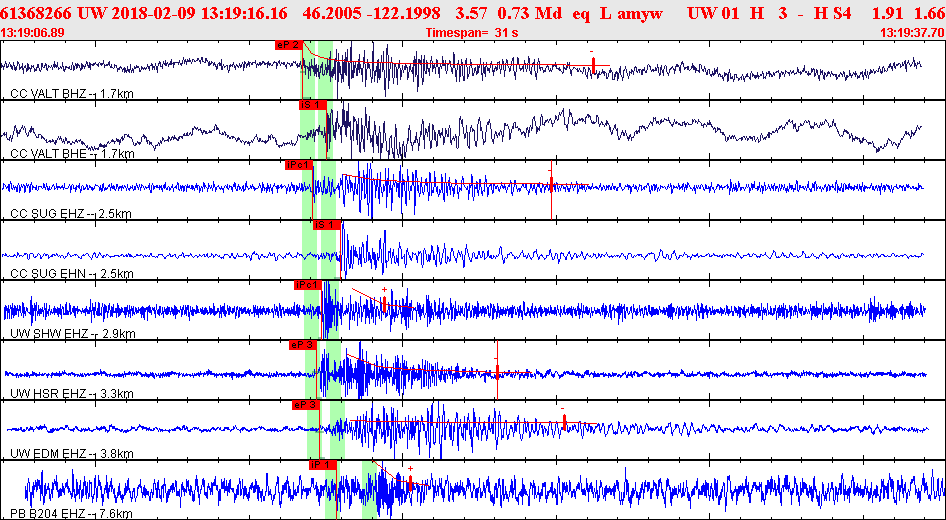Click the coda end marker on HSR EHZ trace
Screen dimensions: 946x520
[497, 371]
